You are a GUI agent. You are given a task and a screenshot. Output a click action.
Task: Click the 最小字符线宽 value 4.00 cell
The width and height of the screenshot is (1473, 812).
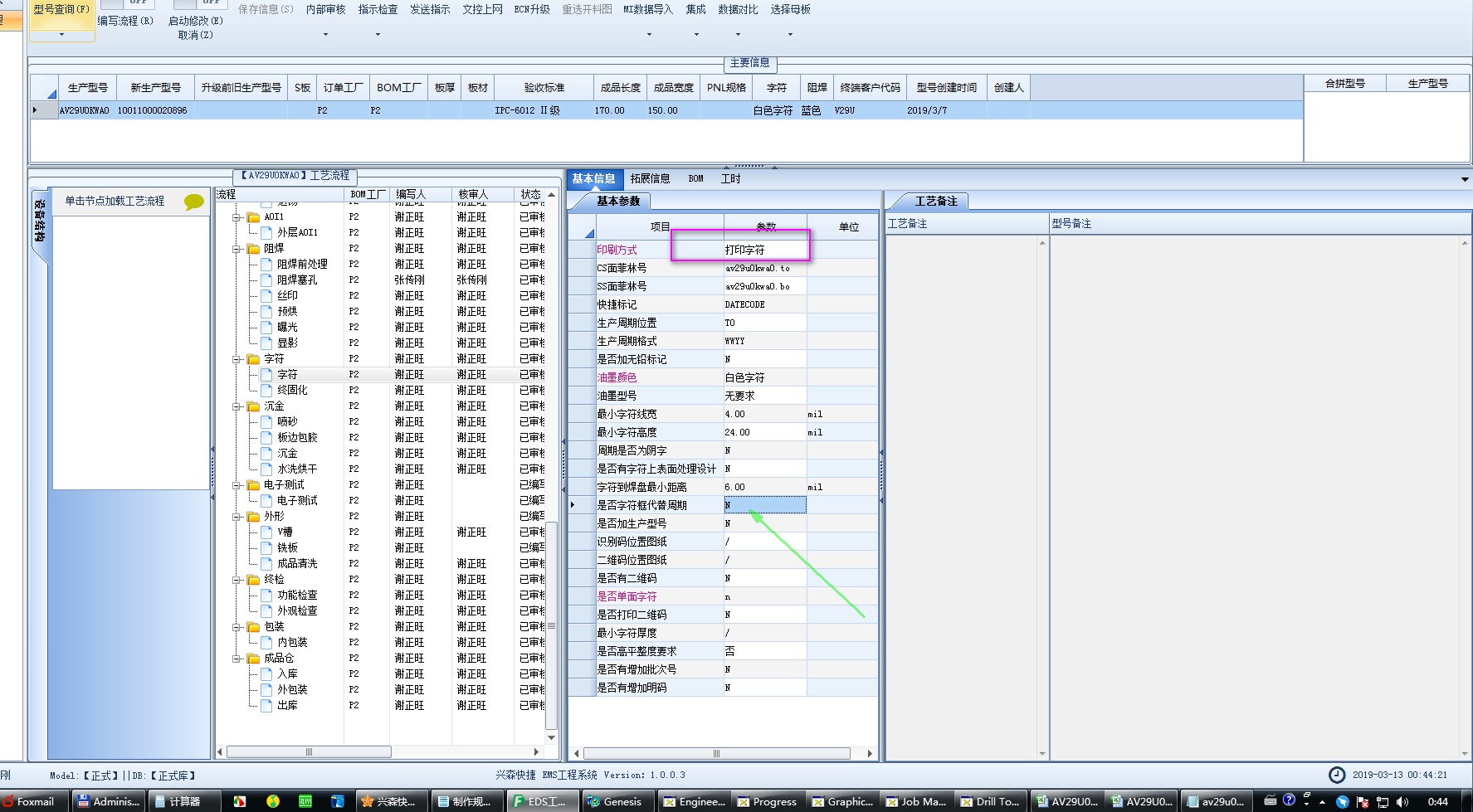coord(764,414)
